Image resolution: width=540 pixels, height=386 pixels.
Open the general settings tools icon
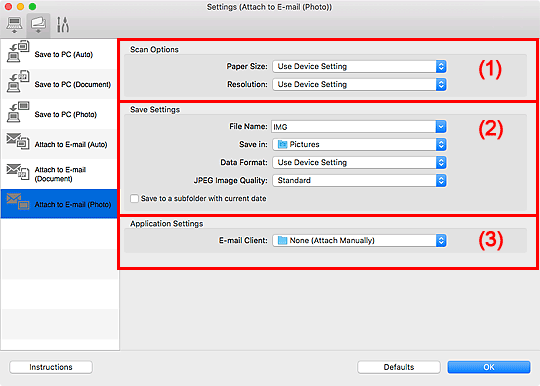click(63, 25)
